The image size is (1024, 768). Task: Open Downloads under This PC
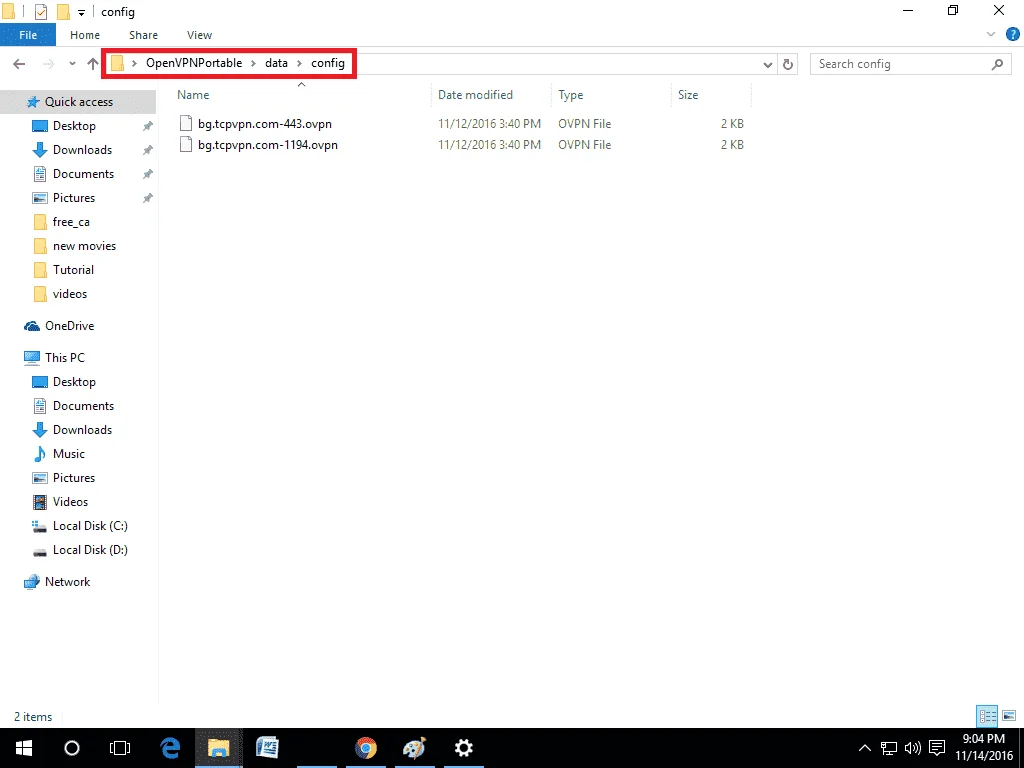point(82,430)
